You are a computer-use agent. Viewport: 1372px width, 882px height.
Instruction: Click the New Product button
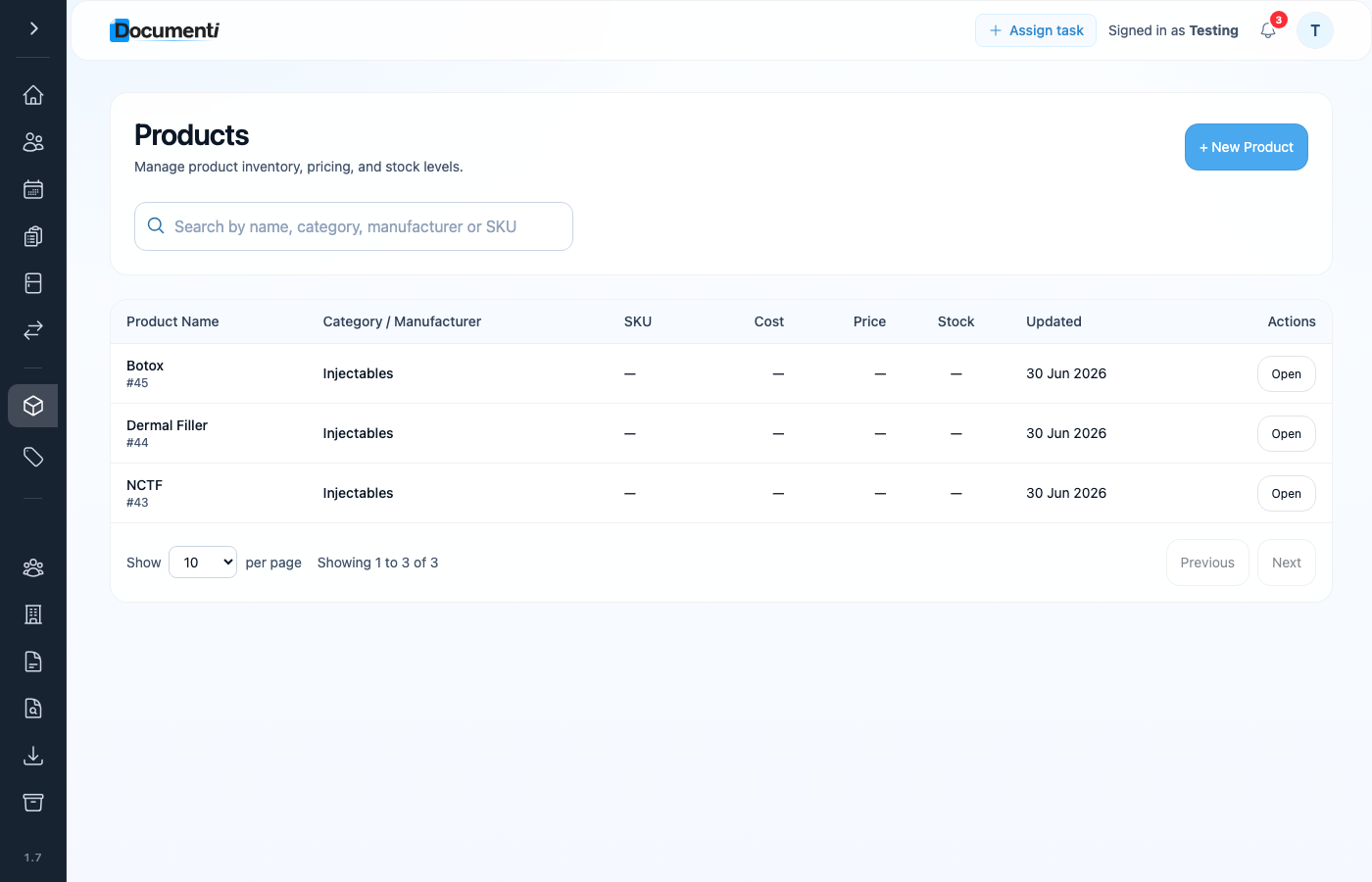pos(1247,147)
